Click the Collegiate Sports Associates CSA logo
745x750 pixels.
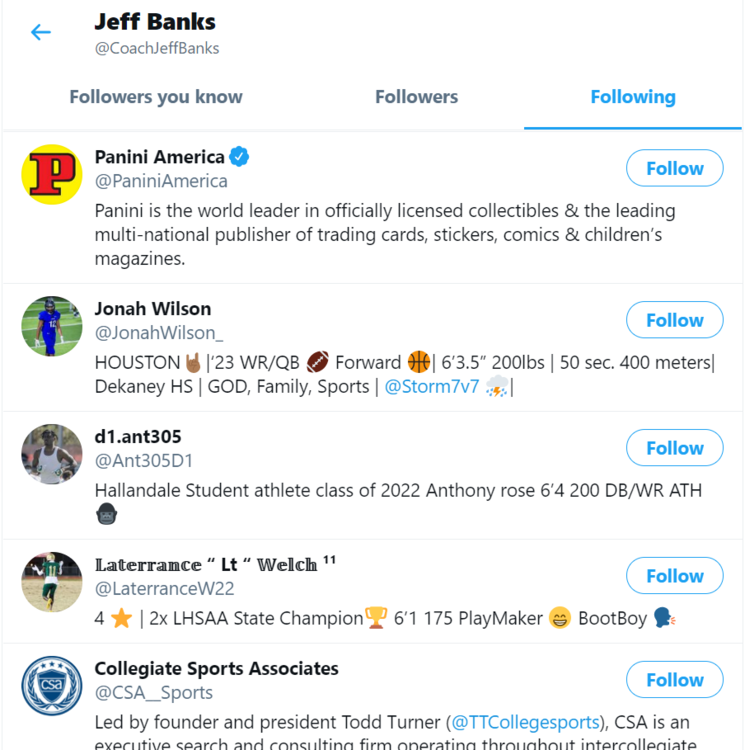click(51, 686)
